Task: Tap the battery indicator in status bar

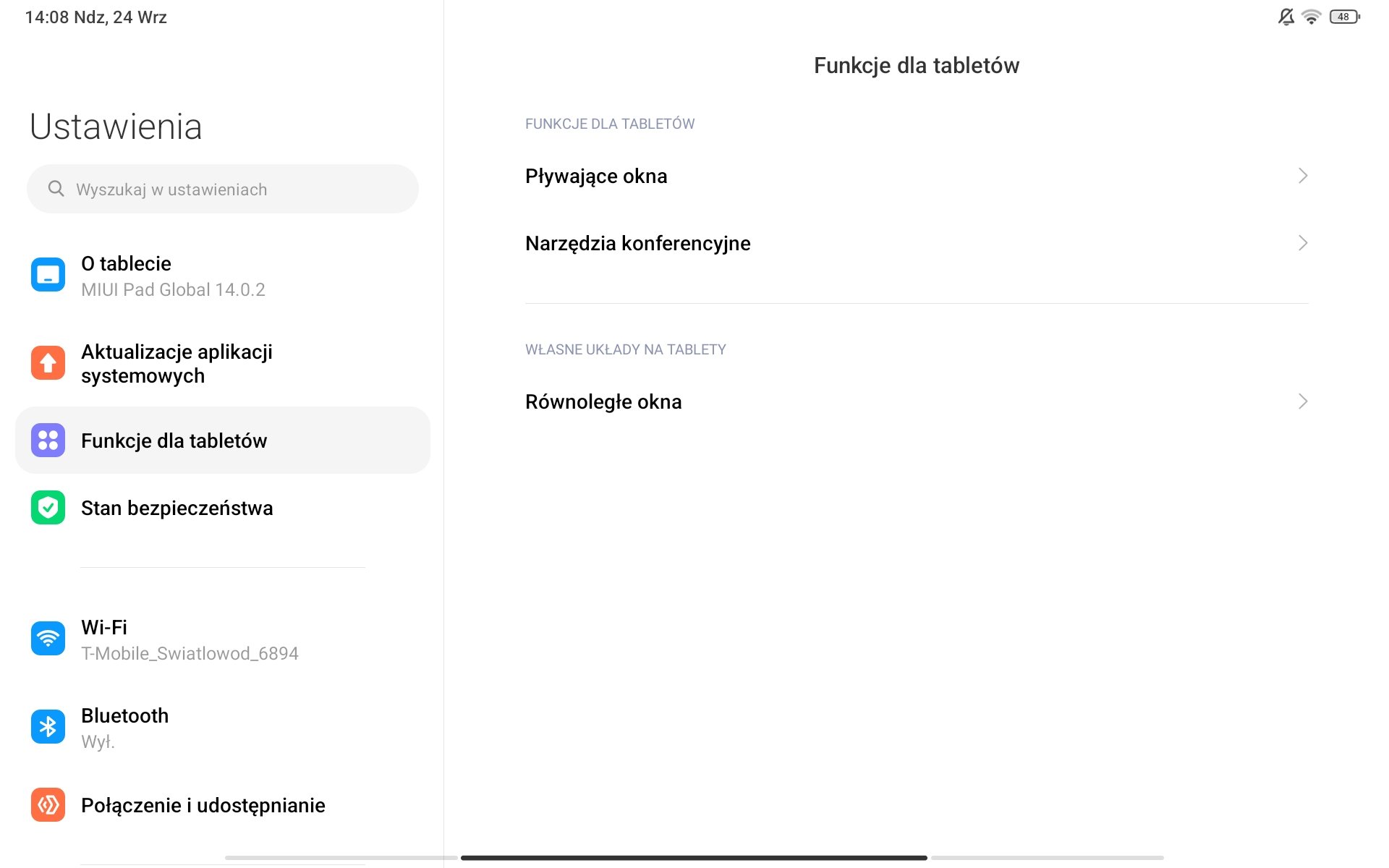Action: tap(1345, 17)
